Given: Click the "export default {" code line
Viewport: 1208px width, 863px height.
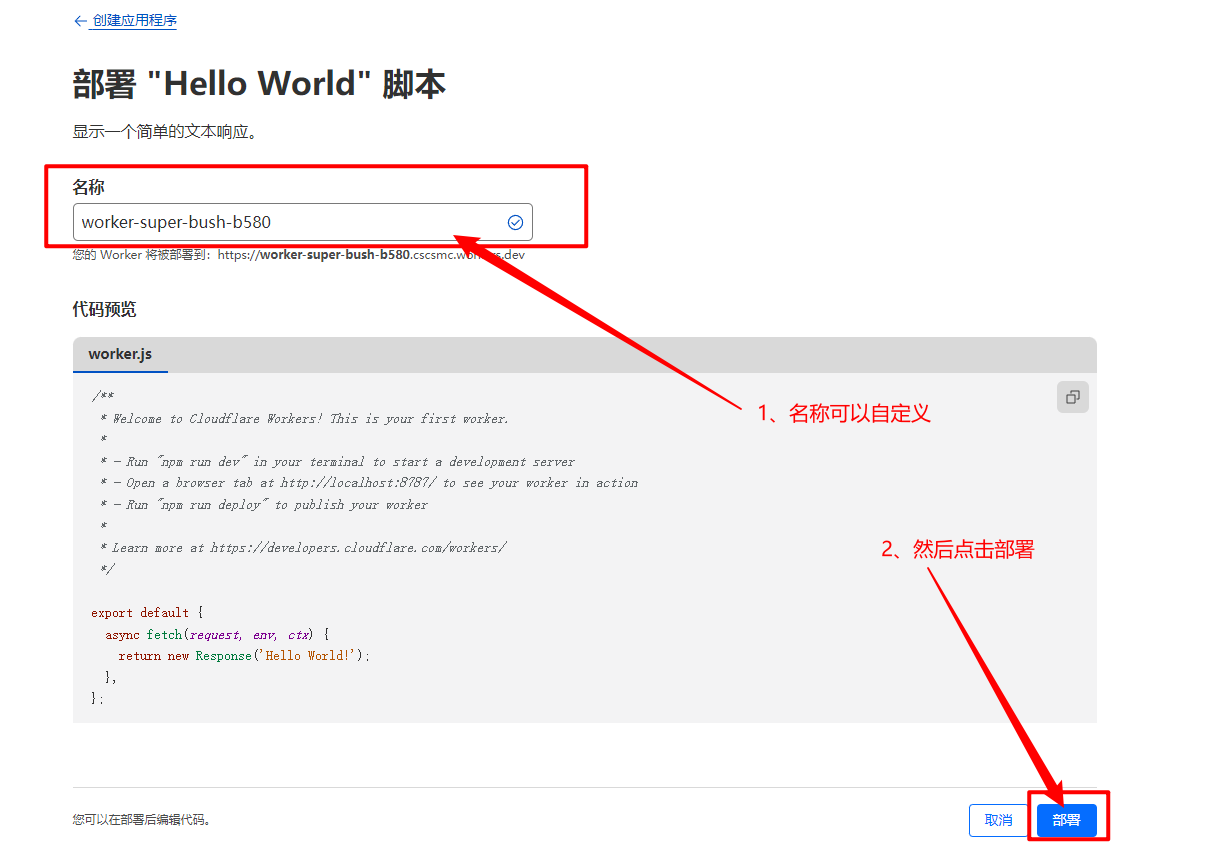Looking at the screenshot, I should click(146, 613).
